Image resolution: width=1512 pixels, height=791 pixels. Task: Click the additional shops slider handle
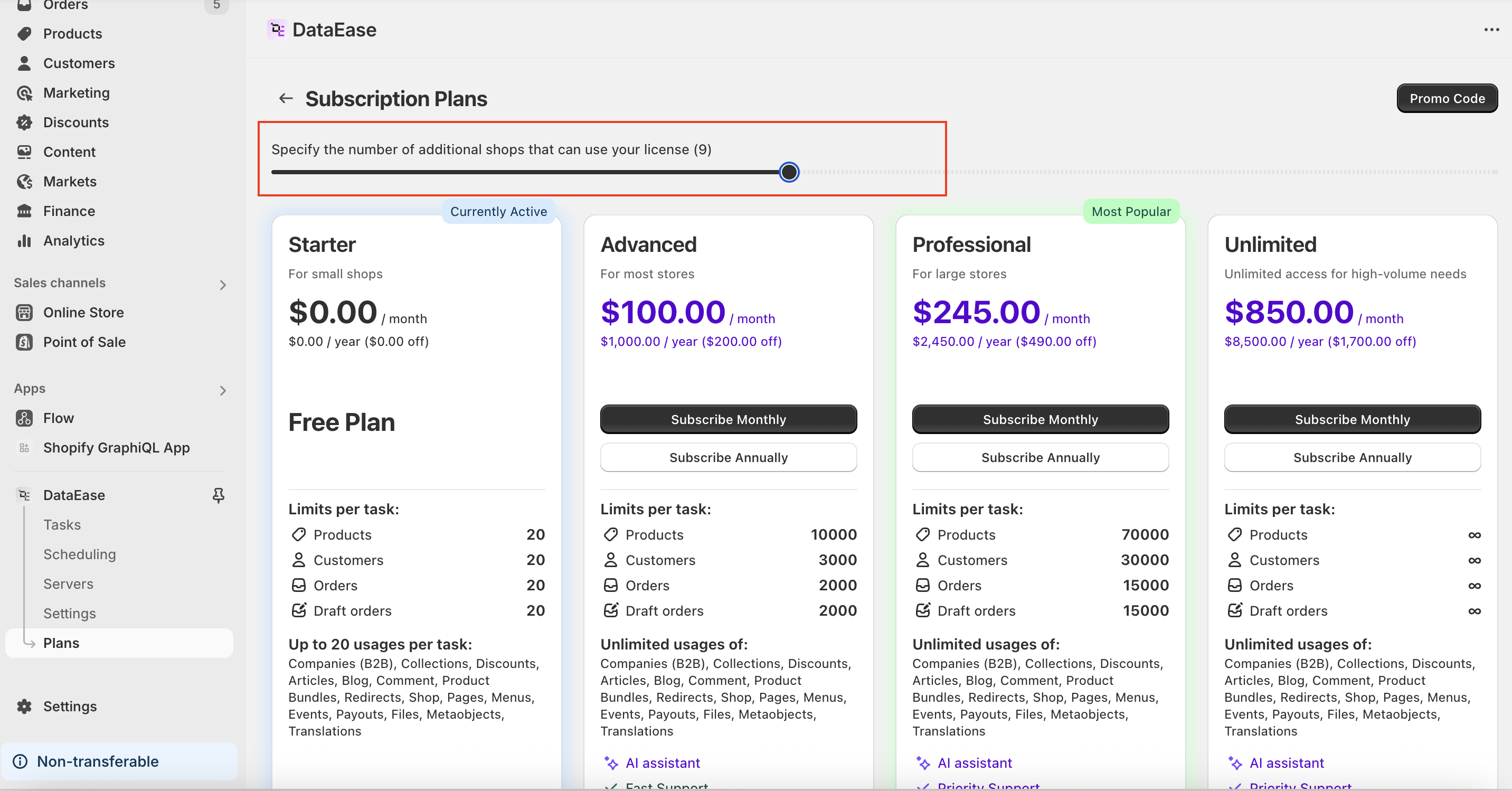(789, 172)
